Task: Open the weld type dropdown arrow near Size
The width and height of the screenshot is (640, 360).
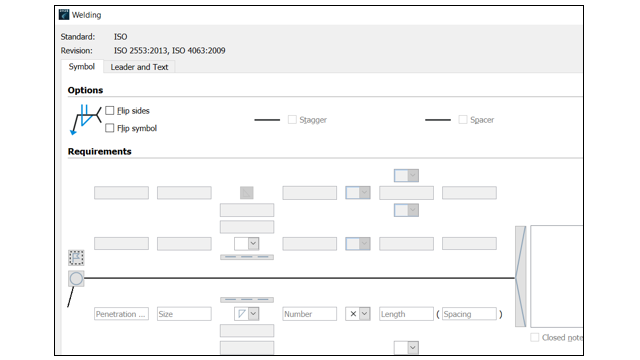Action: 253,314
